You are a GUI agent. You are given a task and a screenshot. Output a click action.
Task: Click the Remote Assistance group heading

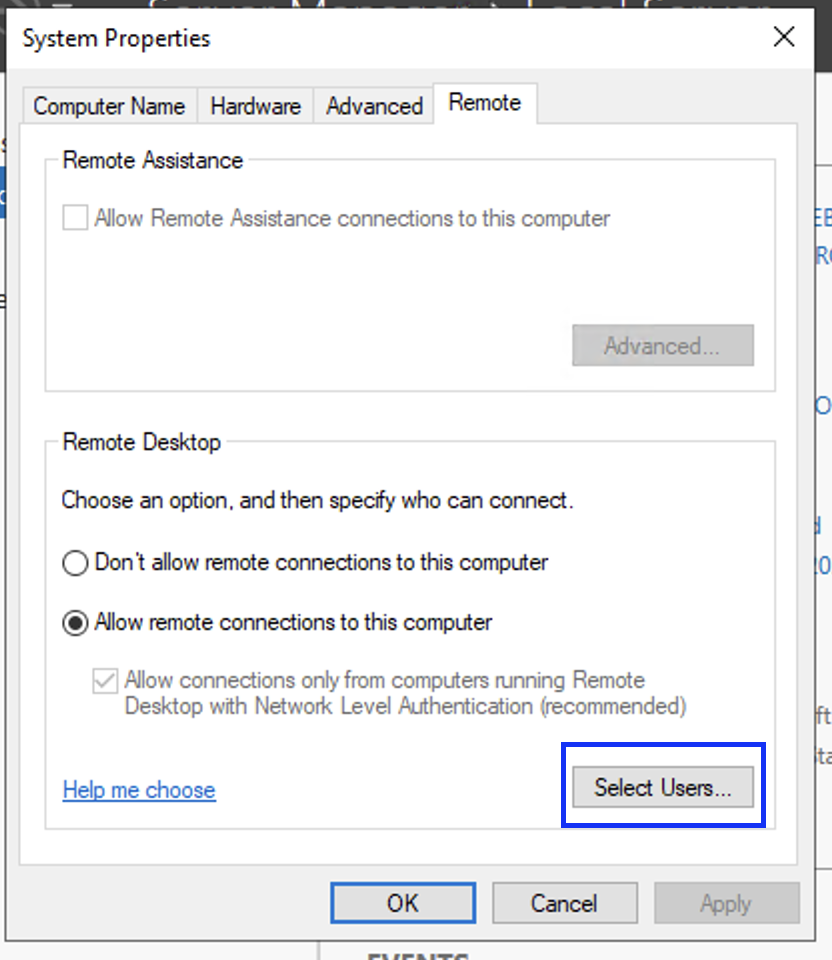click(153, 160)
